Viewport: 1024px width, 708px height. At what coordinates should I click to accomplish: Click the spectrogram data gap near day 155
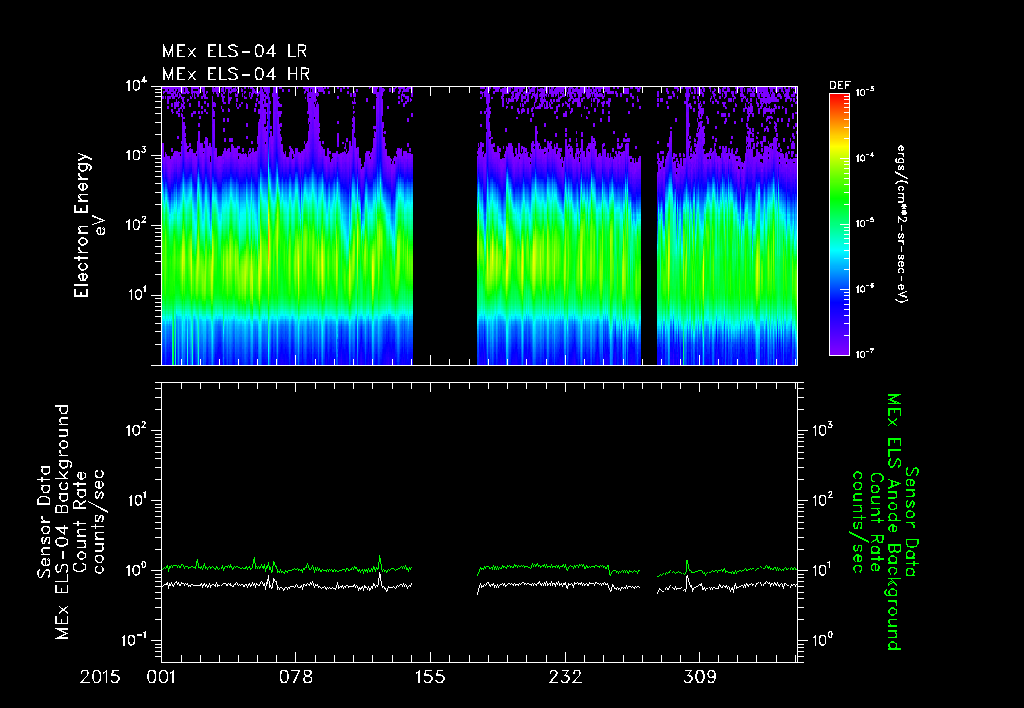pos(445,225)
